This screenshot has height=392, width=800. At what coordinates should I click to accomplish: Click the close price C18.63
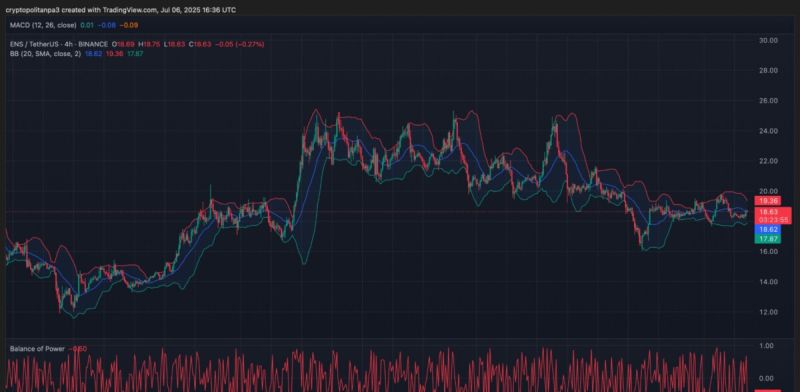pyautogui.click(x=199, y=44)
